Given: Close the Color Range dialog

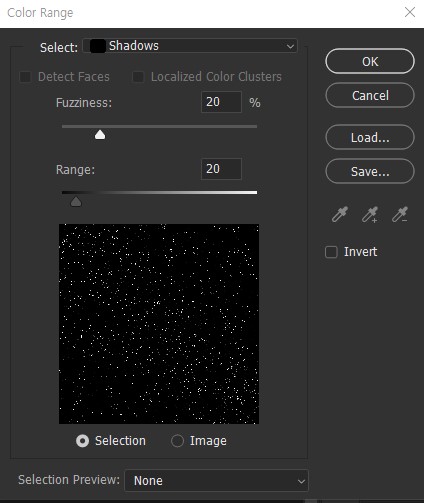Looking at the screenshot, I should (x=410, y=12).
